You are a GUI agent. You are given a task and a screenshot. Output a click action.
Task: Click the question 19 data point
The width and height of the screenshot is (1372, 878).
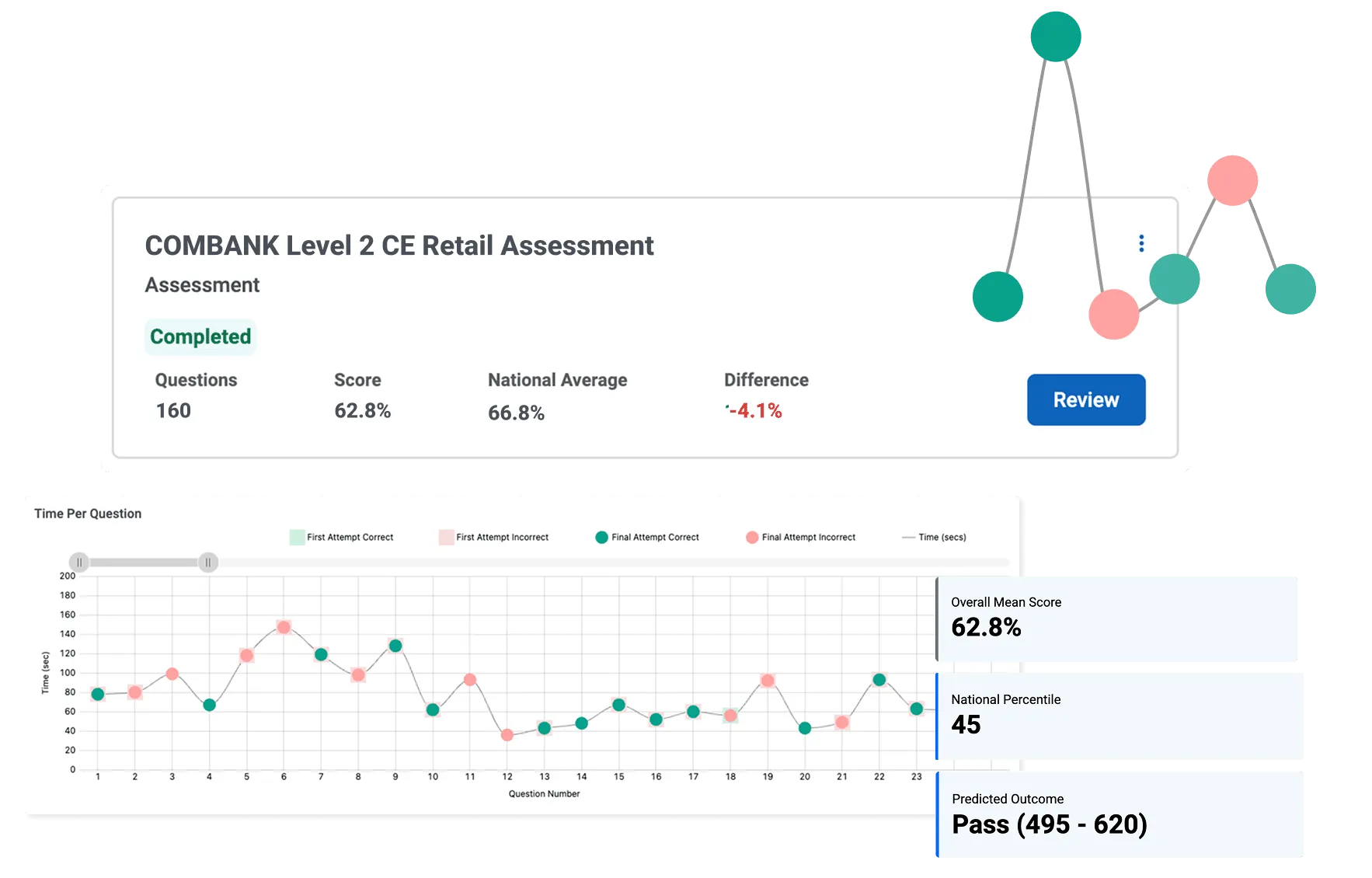point(768,681)
